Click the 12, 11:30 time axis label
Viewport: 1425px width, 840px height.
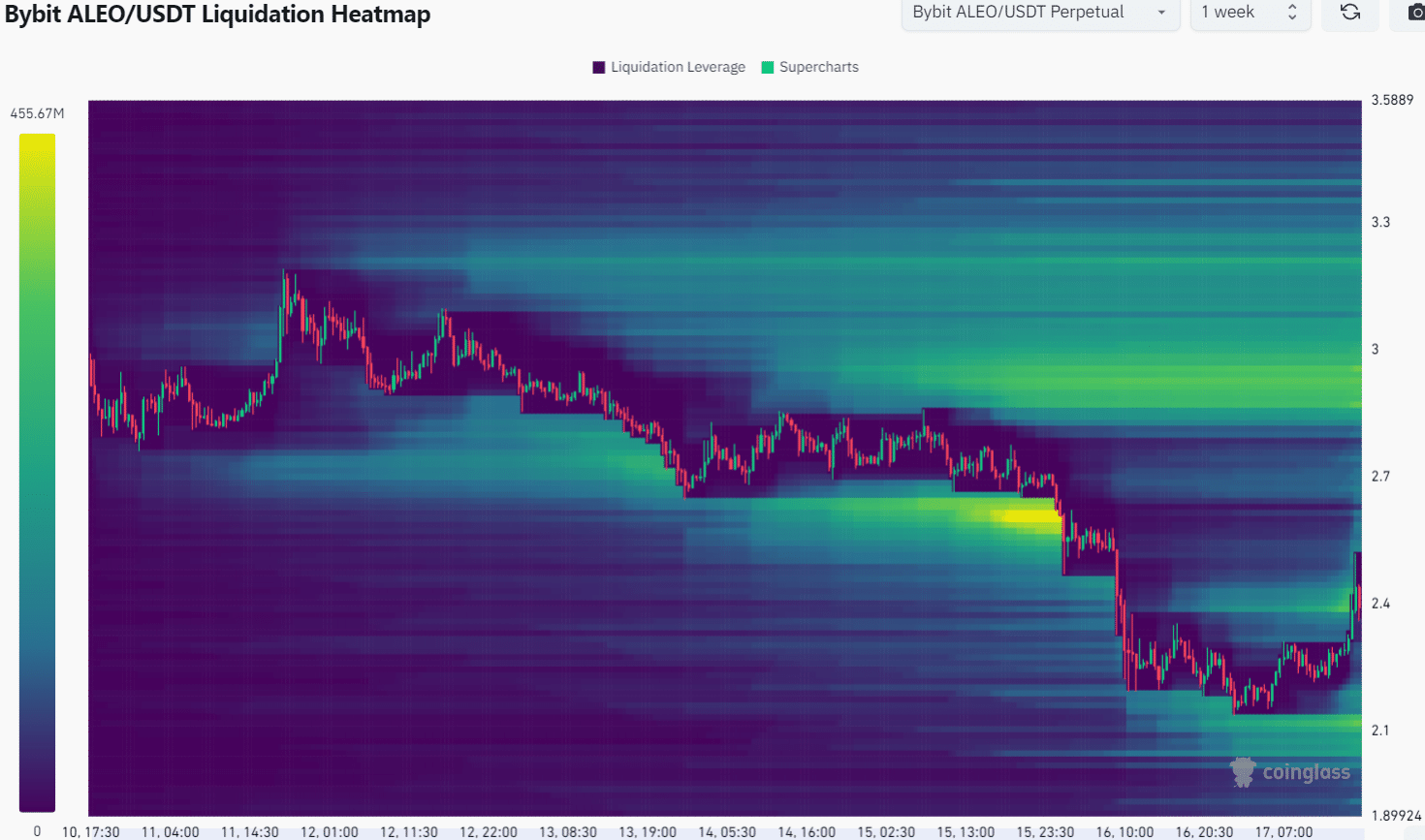tap(409, 832)
